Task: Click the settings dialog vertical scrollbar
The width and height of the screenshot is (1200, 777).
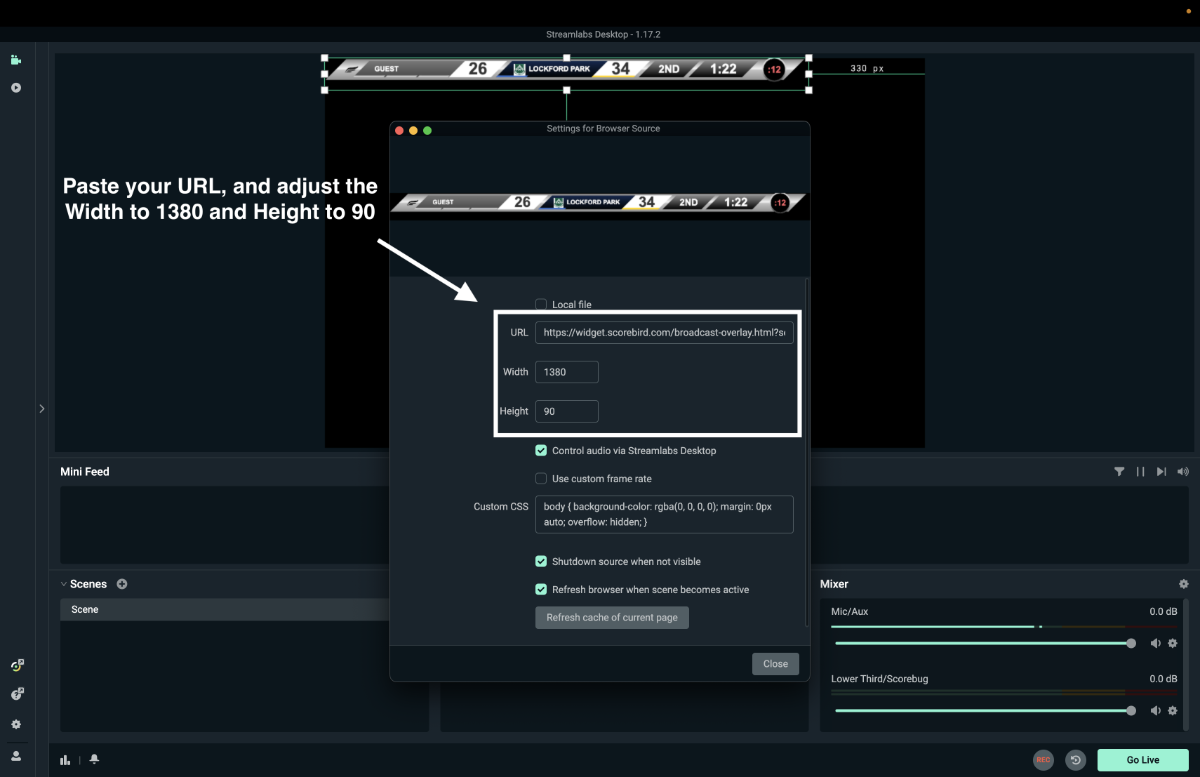Action: click(x=806, y=452)
